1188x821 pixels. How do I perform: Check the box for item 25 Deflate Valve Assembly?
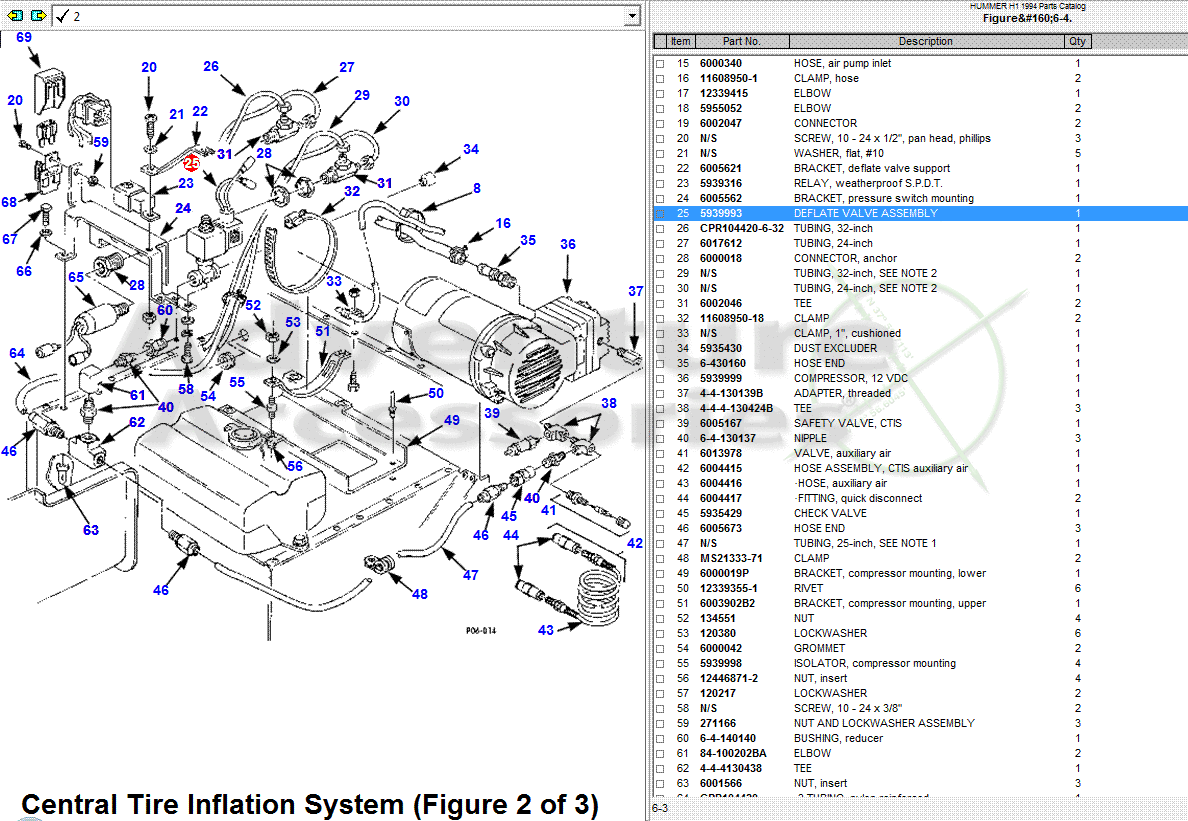(660, 214)
